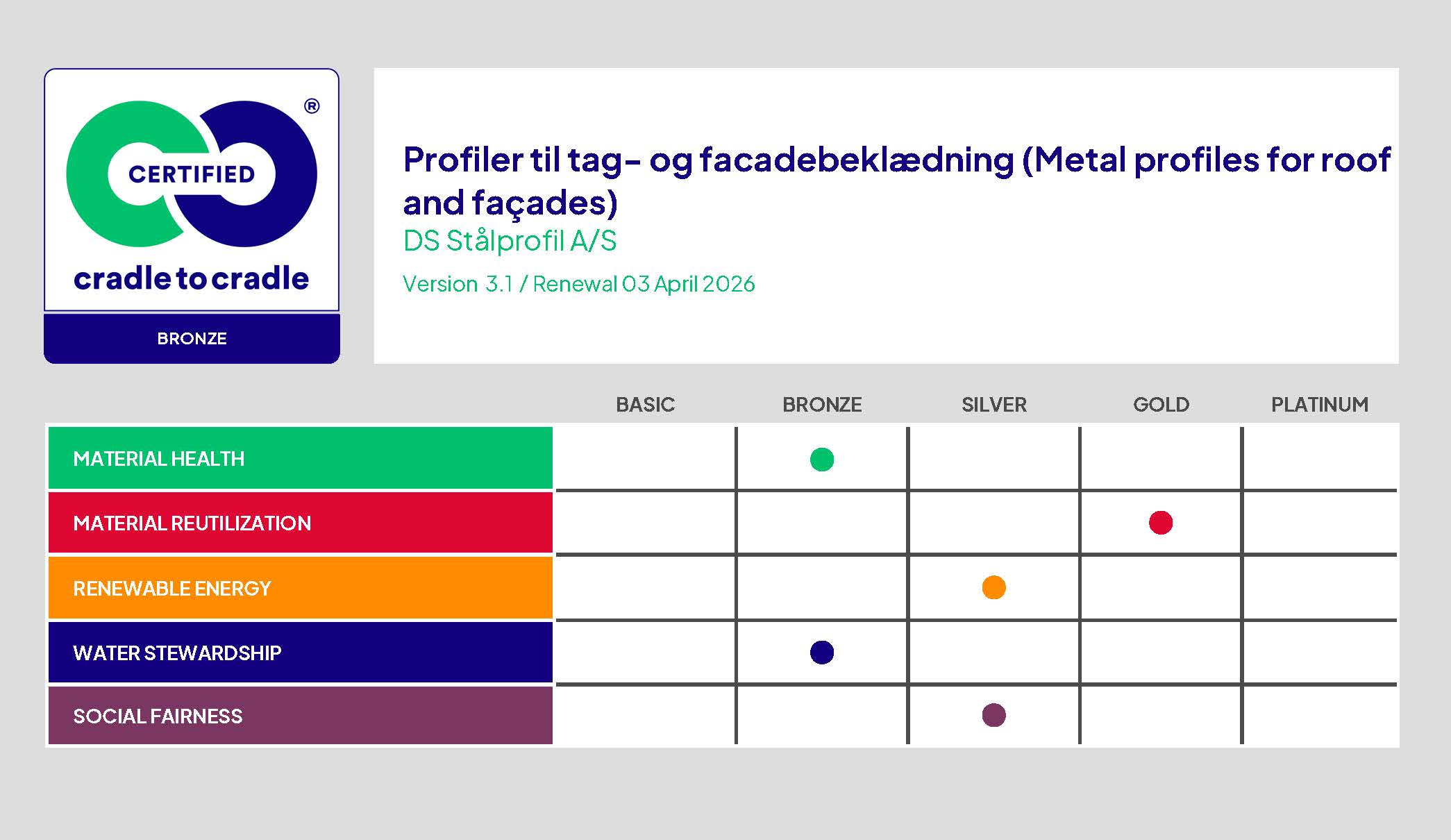Select the SILVER column header
Viewport: 1451px width, 840px height.
[993, 405]
